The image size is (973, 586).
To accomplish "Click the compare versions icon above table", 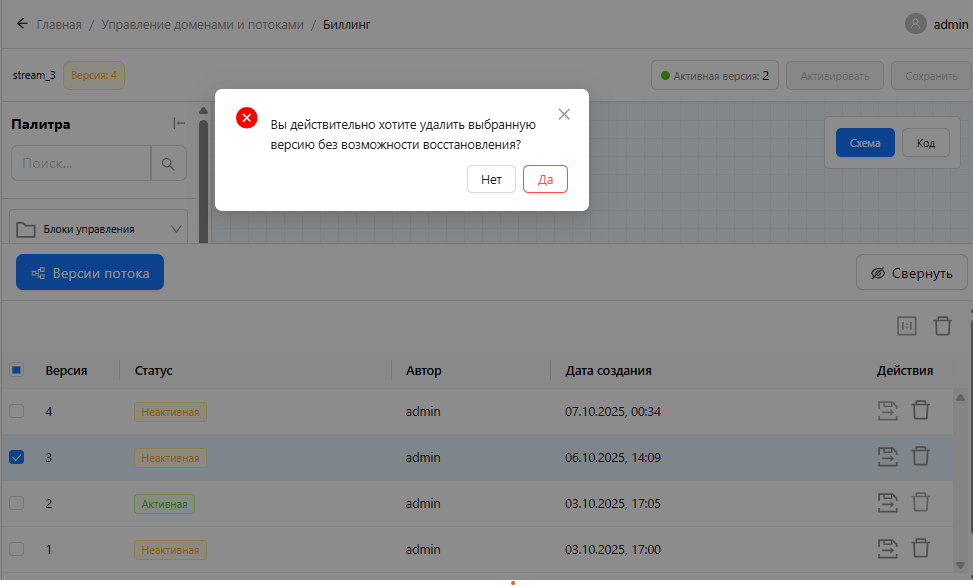I will pyautogui.click(x=907, y=326).
